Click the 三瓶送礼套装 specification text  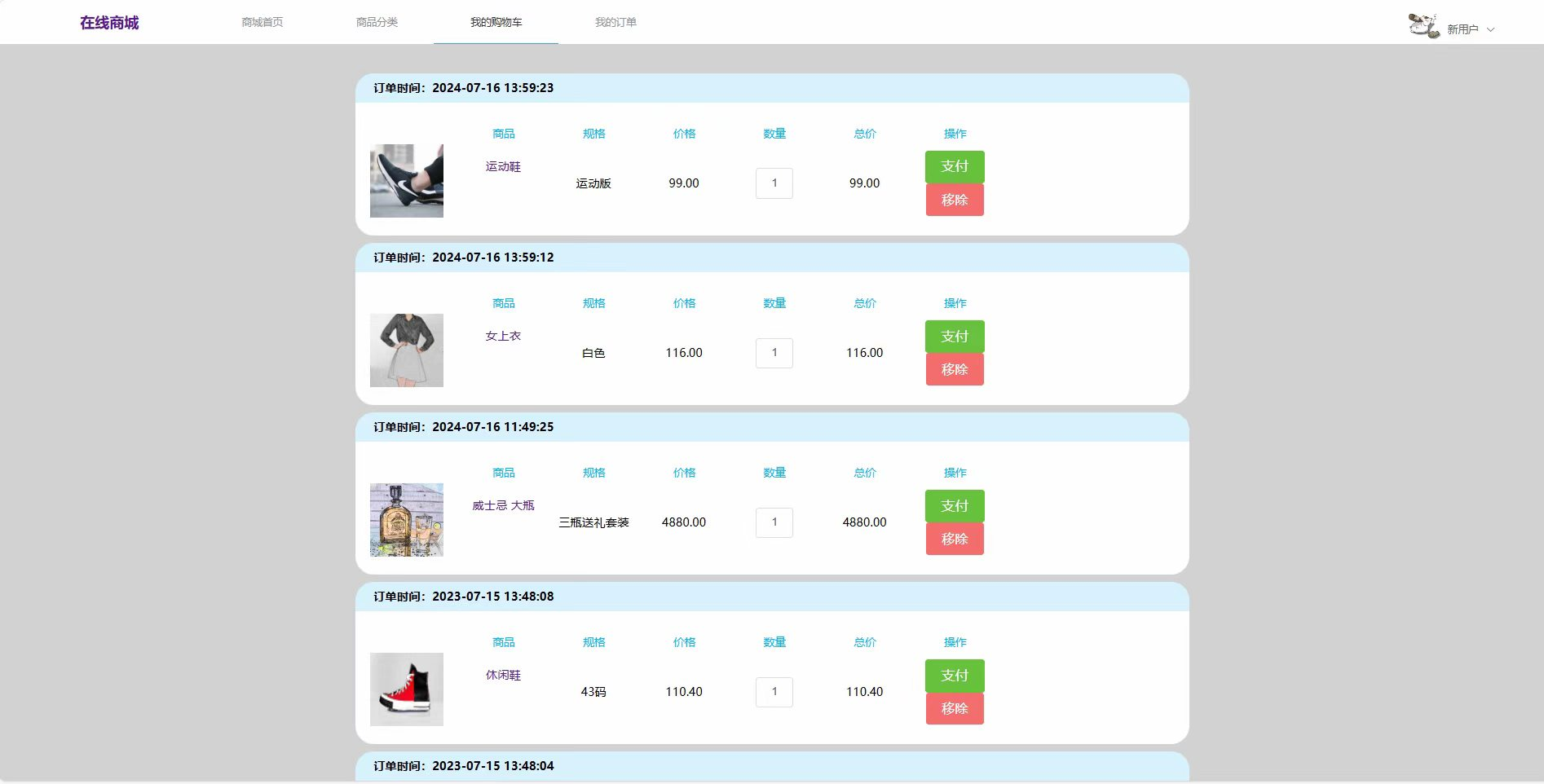[593, 522]
